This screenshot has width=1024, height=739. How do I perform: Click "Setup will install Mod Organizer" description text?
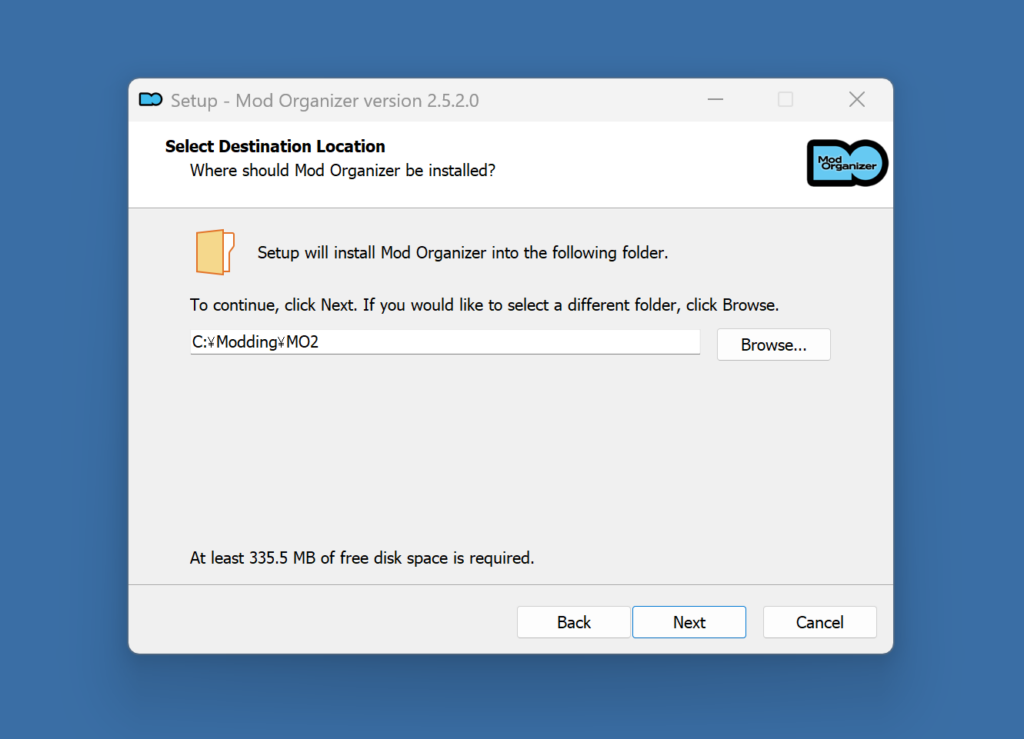(x=462, y=253)
